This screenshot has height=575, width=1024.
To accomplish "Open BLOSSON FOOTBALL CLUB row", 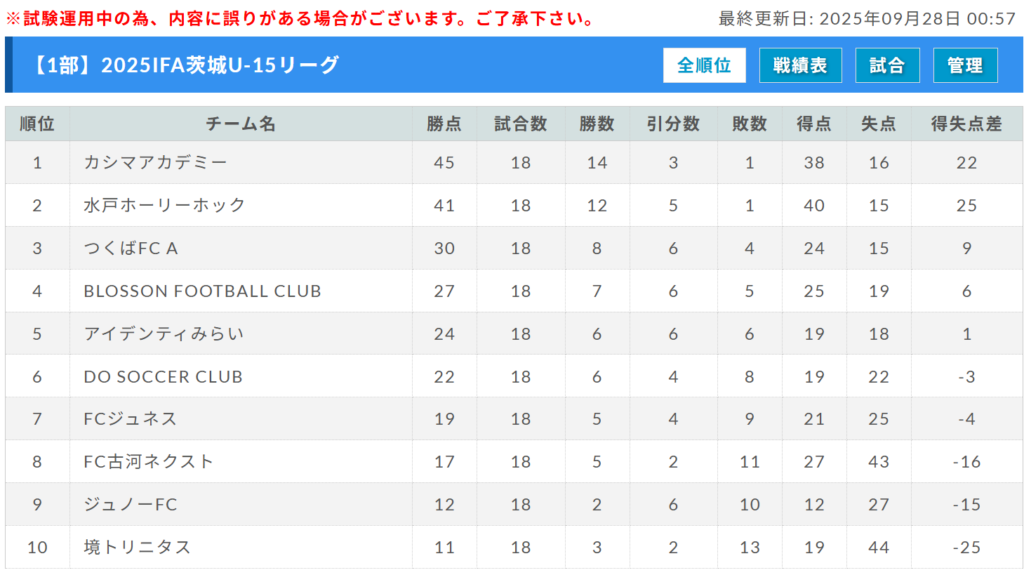I will 202,291.
